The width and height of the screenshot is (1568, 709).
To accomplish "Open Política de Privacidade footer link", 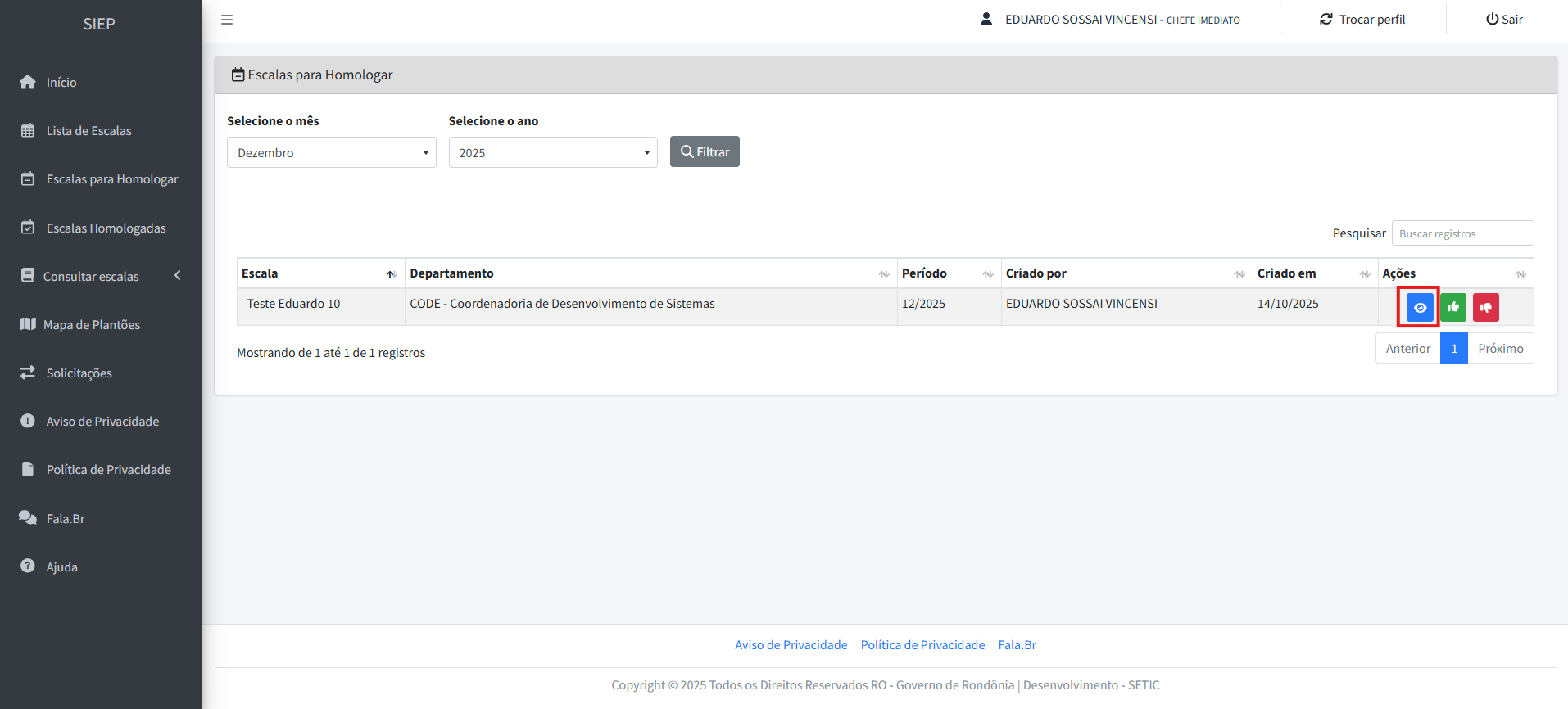I will click(x=922, y=645).
